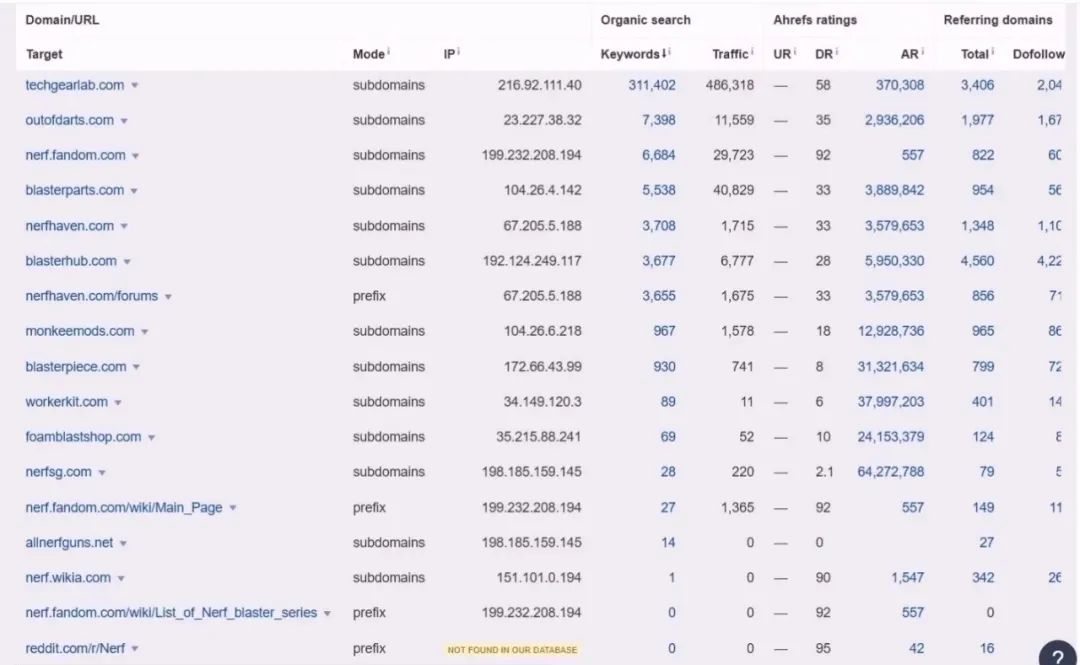Viewport: 1080px width, 665px height.
Task: Click info icon next to UR header
Action: point(795,53)
